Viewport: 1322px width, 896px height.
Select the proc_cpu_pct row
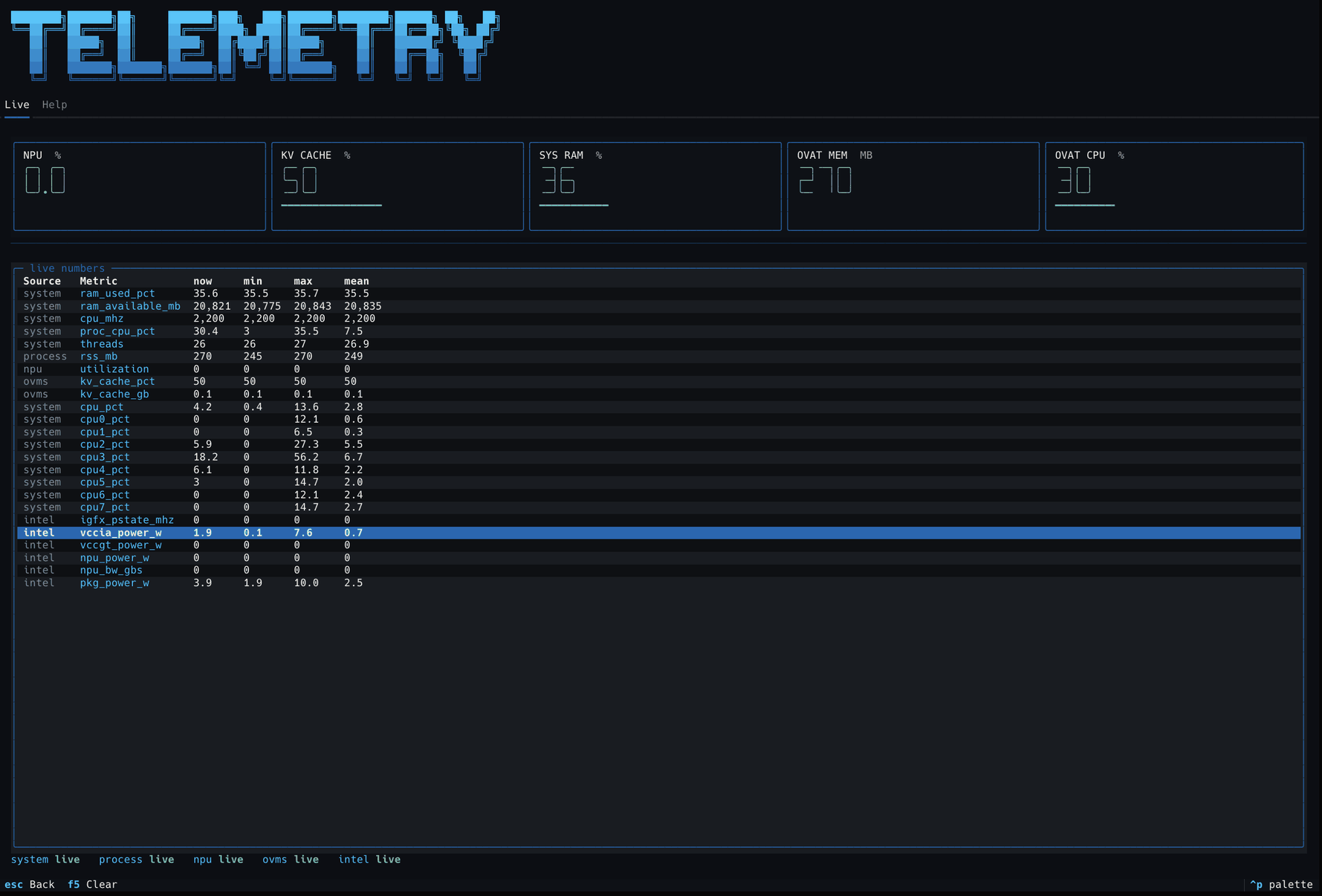pos(658,331)
